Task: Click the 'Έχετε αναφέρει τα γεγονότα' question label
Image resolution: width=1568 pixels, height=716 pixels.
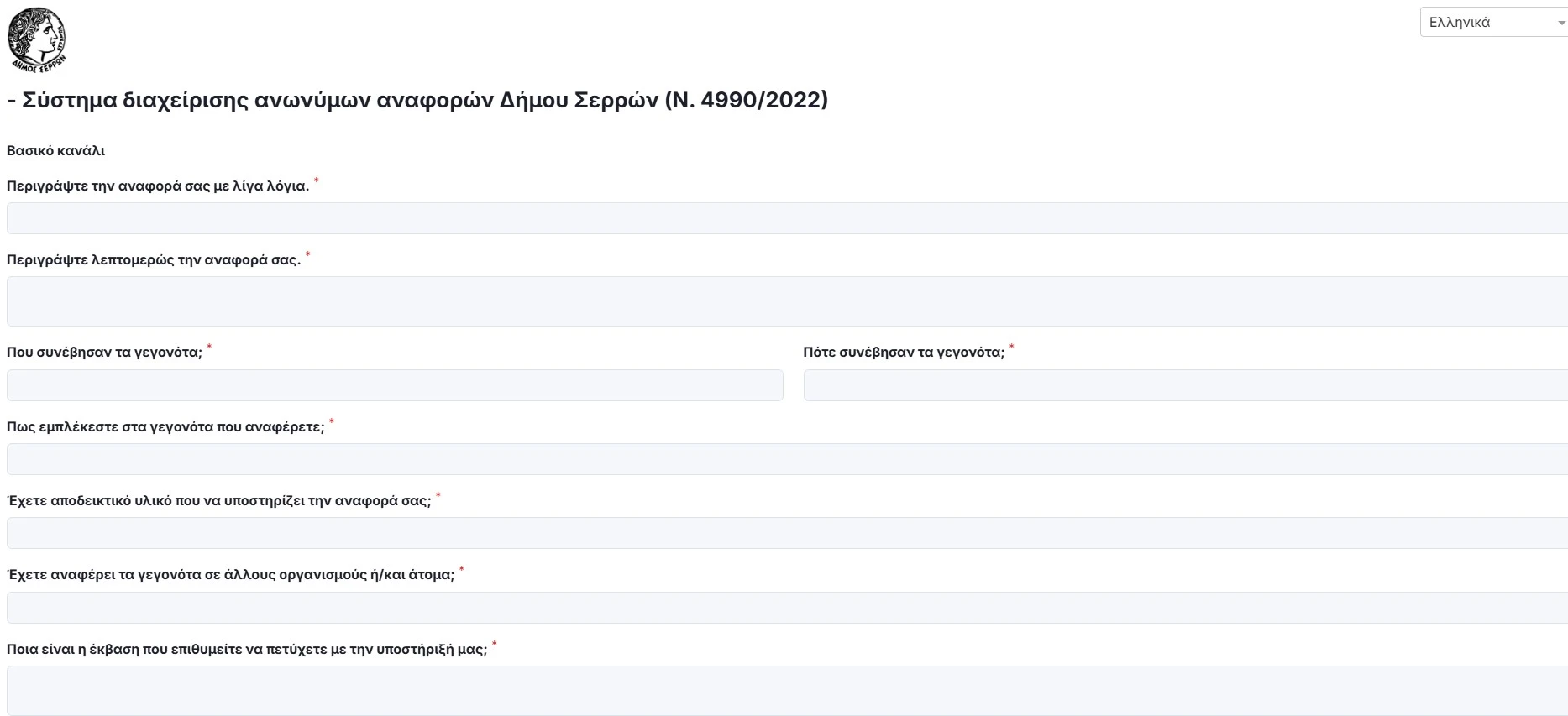Action: coord(230,575)
